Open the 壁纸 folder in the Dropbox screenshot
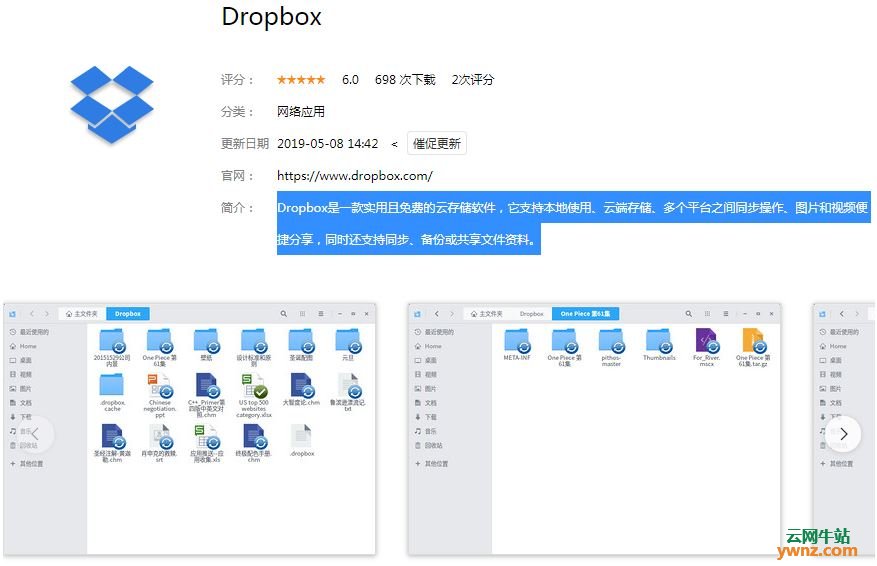 coord(206,345)
